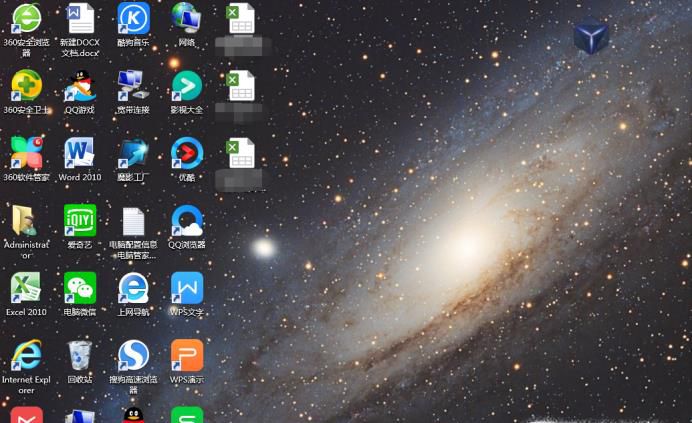692x423 pixels.
Task: Click the 宽带连接 shortcut
Action: 133,86
